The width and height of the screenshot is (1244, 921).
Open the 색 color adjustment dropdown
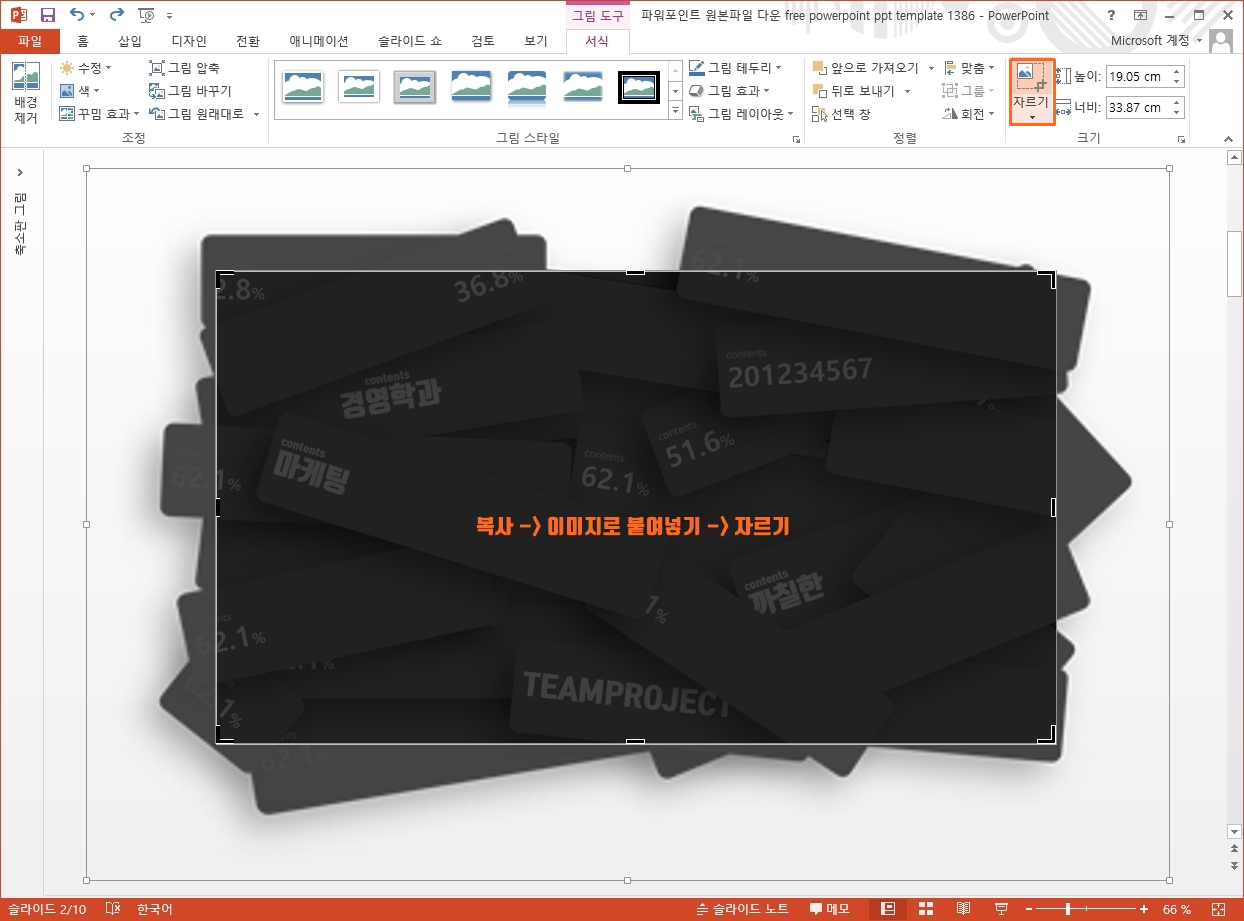point(80,91)
